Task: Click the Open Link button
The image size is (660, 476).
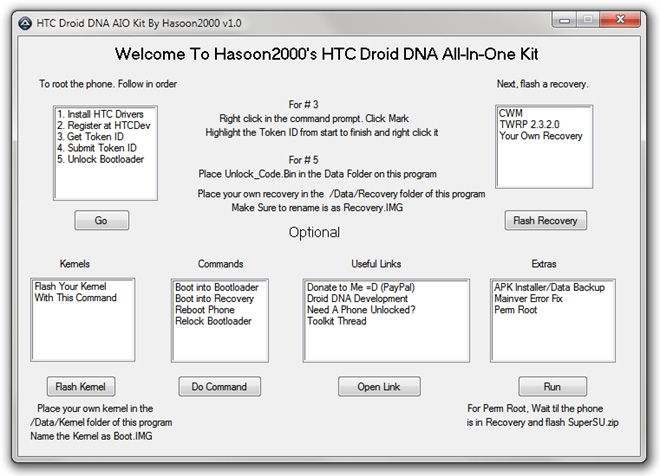Action: 379,386
